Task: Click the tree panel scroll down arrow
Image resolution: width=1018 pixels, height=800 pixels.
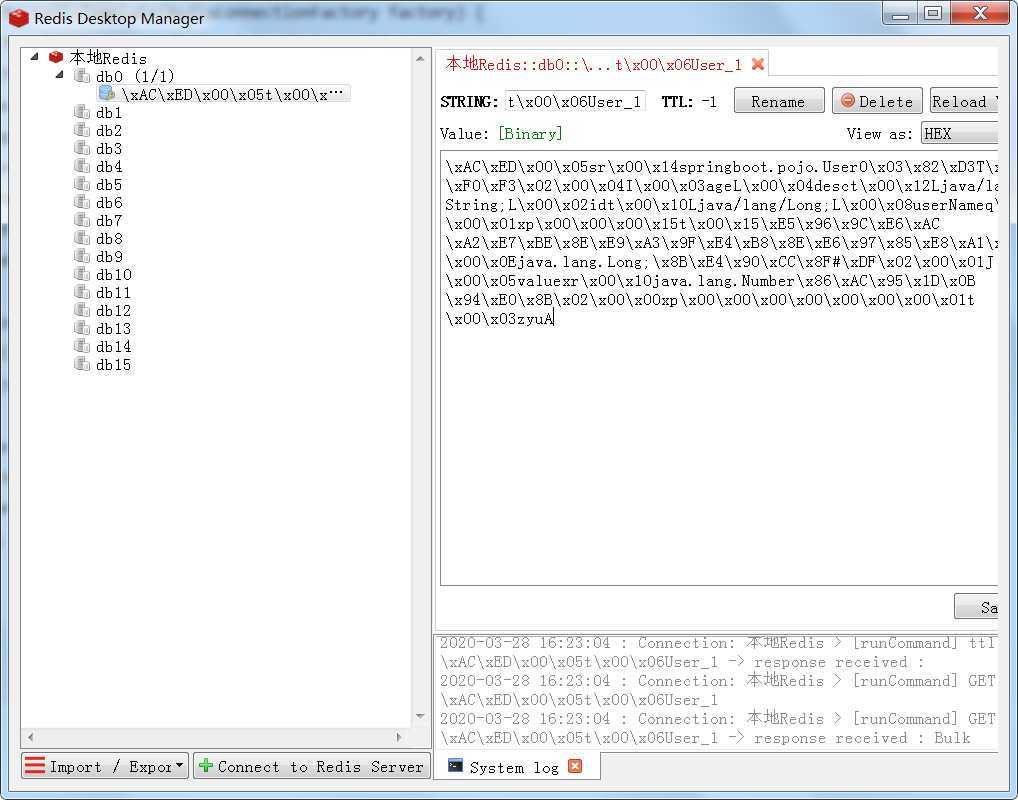Action: coord(420,716)
